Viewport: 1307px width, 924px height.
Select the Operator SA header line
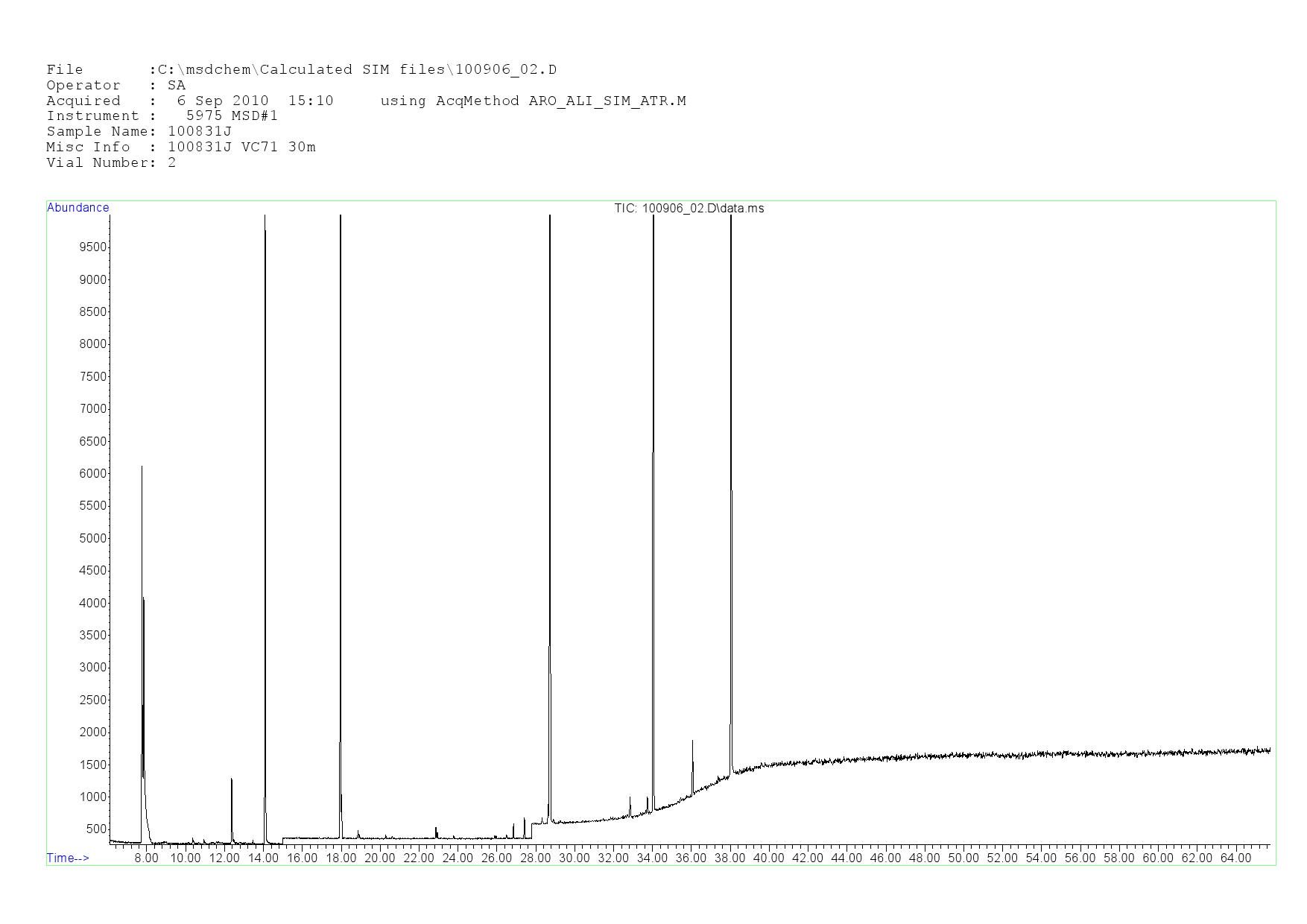tap(115, 86)
